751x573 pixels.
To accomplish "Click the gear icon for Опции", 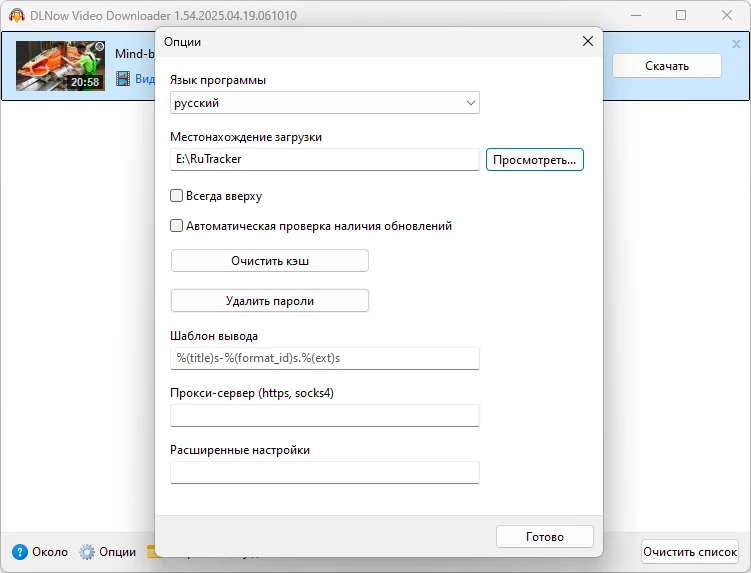I will [88, 552].
